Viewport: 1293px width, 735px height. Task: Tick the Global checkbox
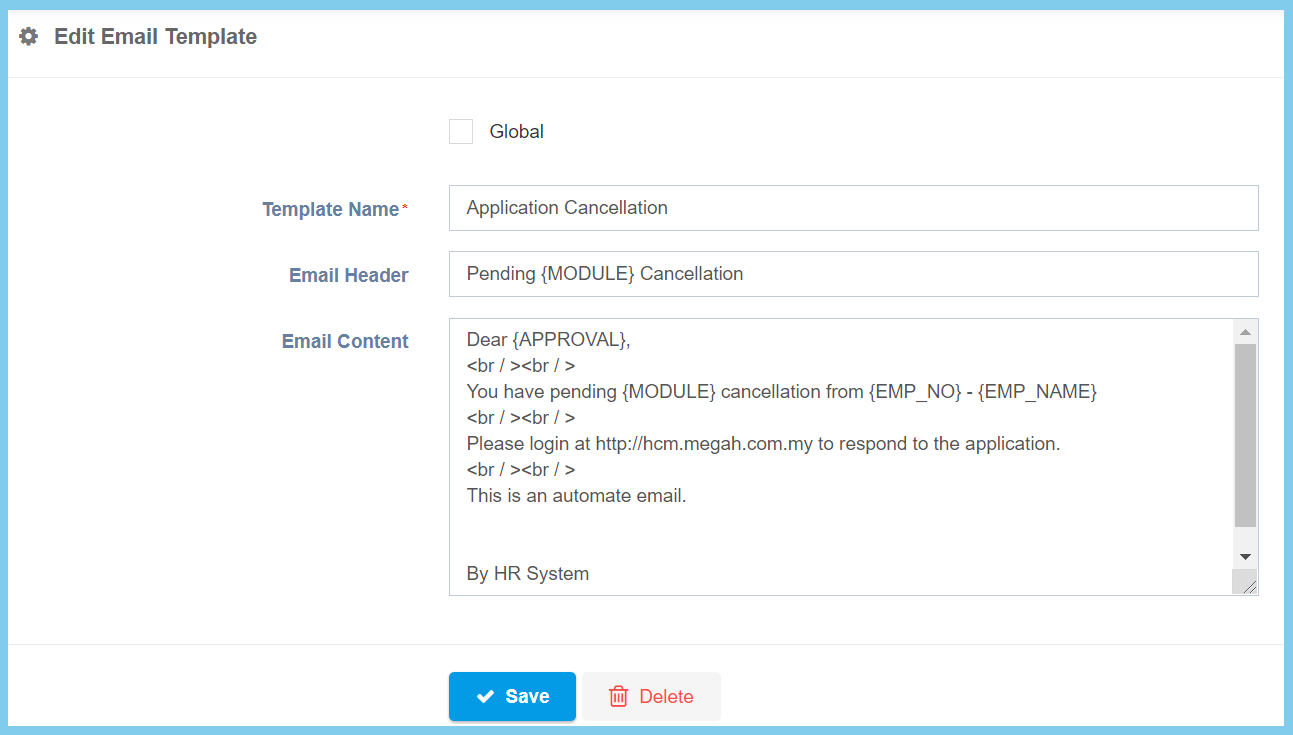pos(461,131)
